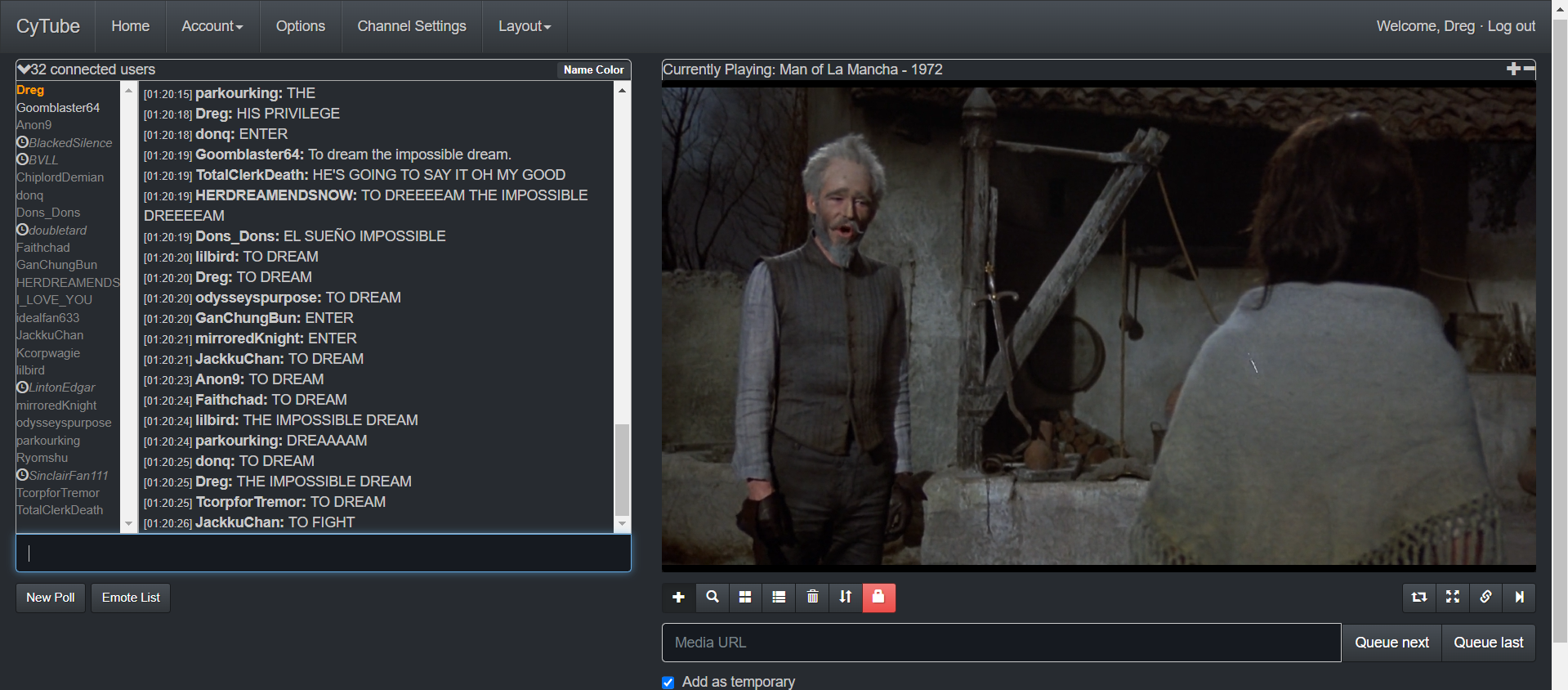Open the Emote List button
The height and width of the screenshot is (690, 1568).
pos(131,598)
